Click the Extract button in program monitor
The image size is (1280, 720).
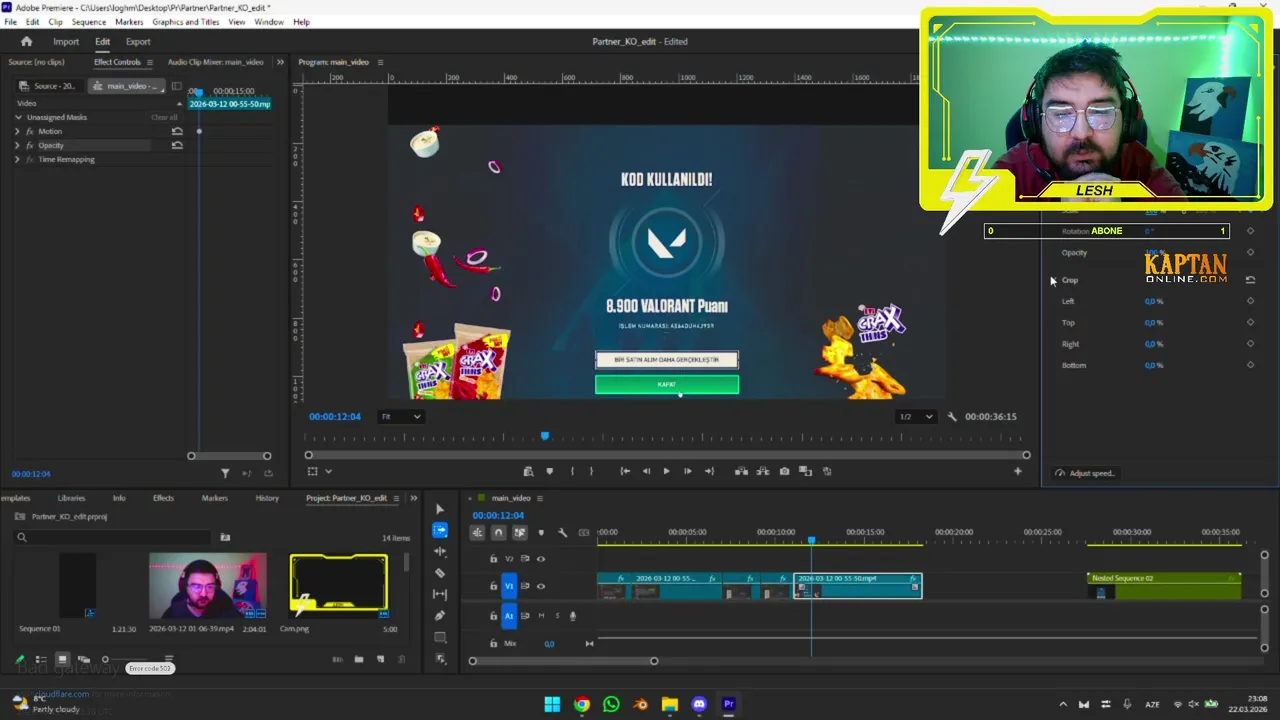[762, 471]
